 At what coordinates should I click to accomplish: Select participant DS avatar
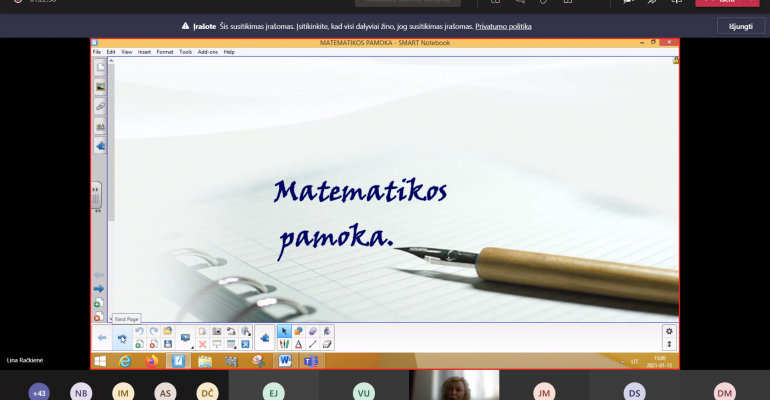(634, 393)
